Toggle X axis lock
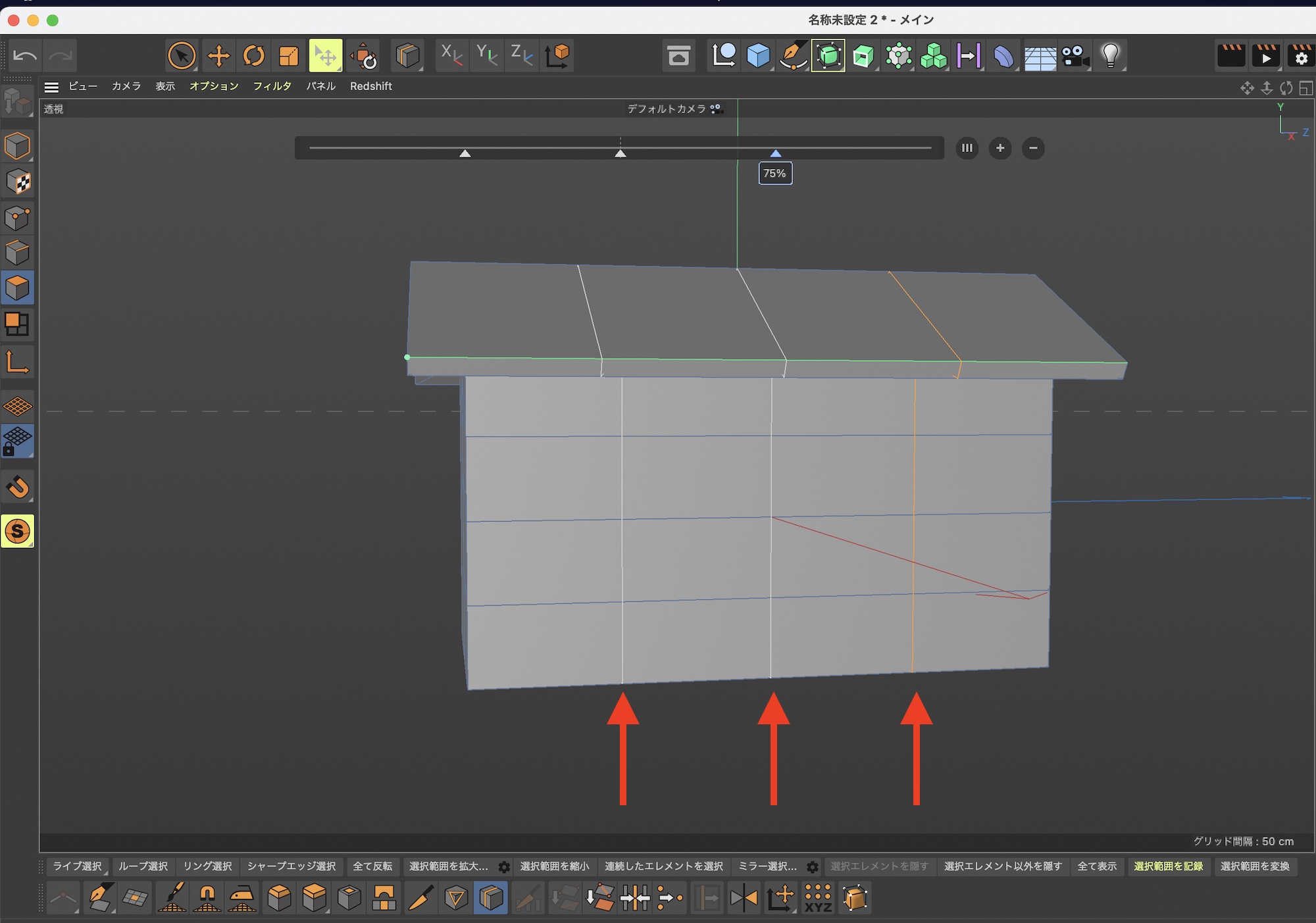This screenshot has height=923, width=1316. click(x=451, y=56)
